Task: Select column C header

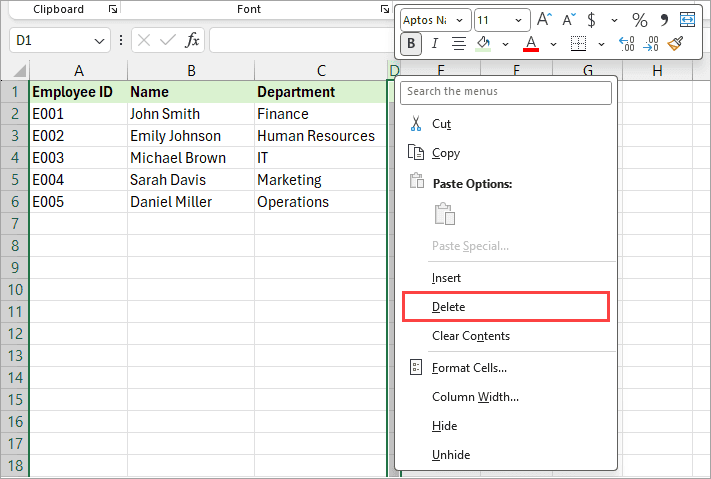Action: pyautogui.click(x=321, y=70)
